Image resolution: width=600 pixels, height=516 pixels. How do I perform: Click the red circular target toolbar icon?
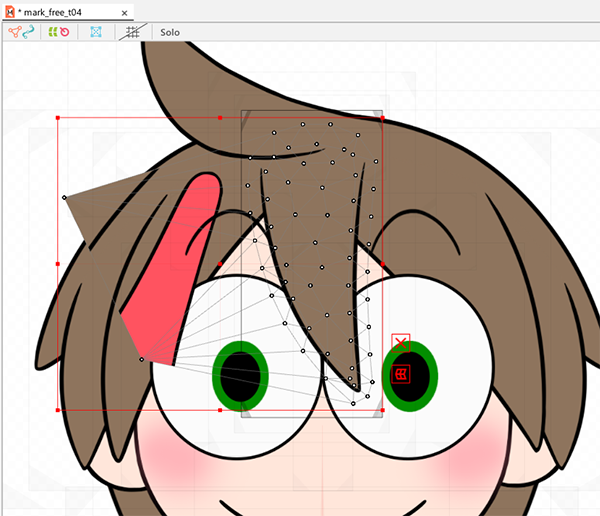coord(64,32)
